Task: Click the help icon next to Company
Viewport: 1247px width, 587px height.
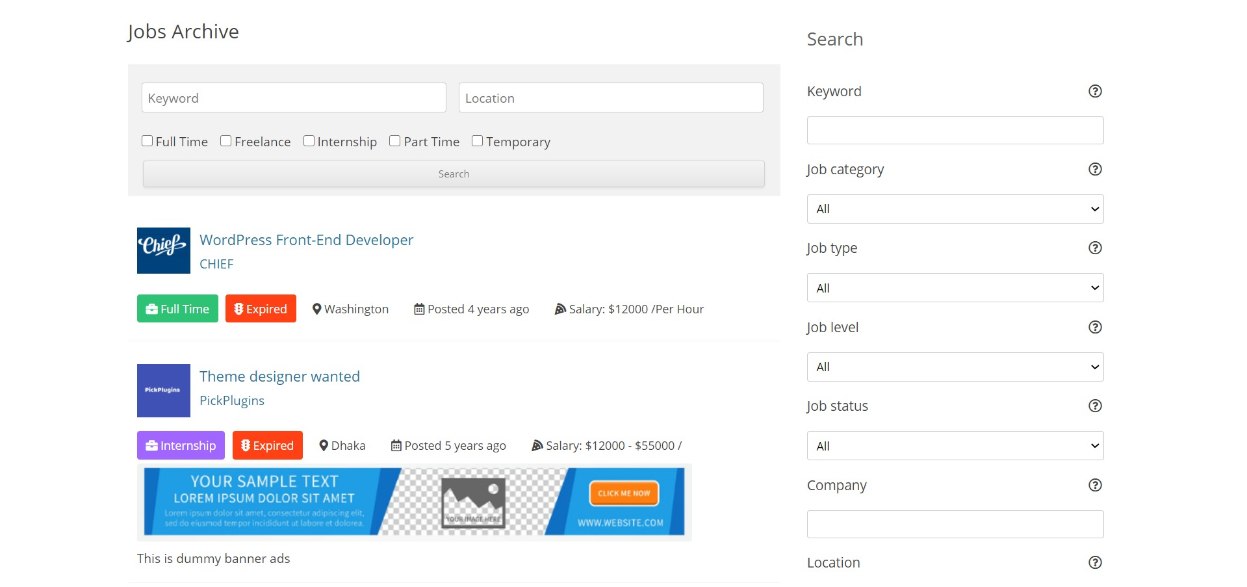Action: 1095,485
